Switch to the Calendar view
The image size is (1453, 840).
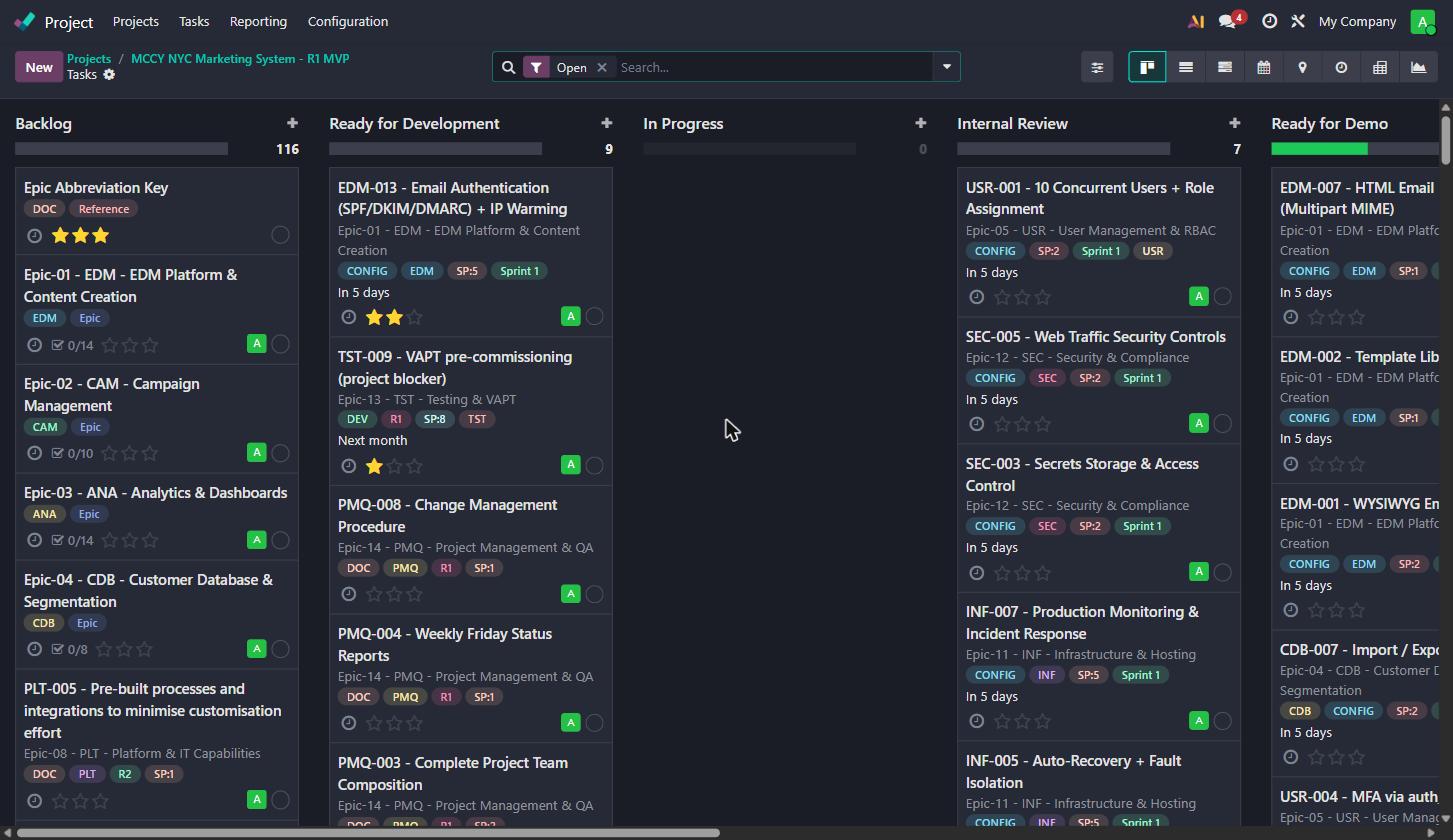point(1264,67)
